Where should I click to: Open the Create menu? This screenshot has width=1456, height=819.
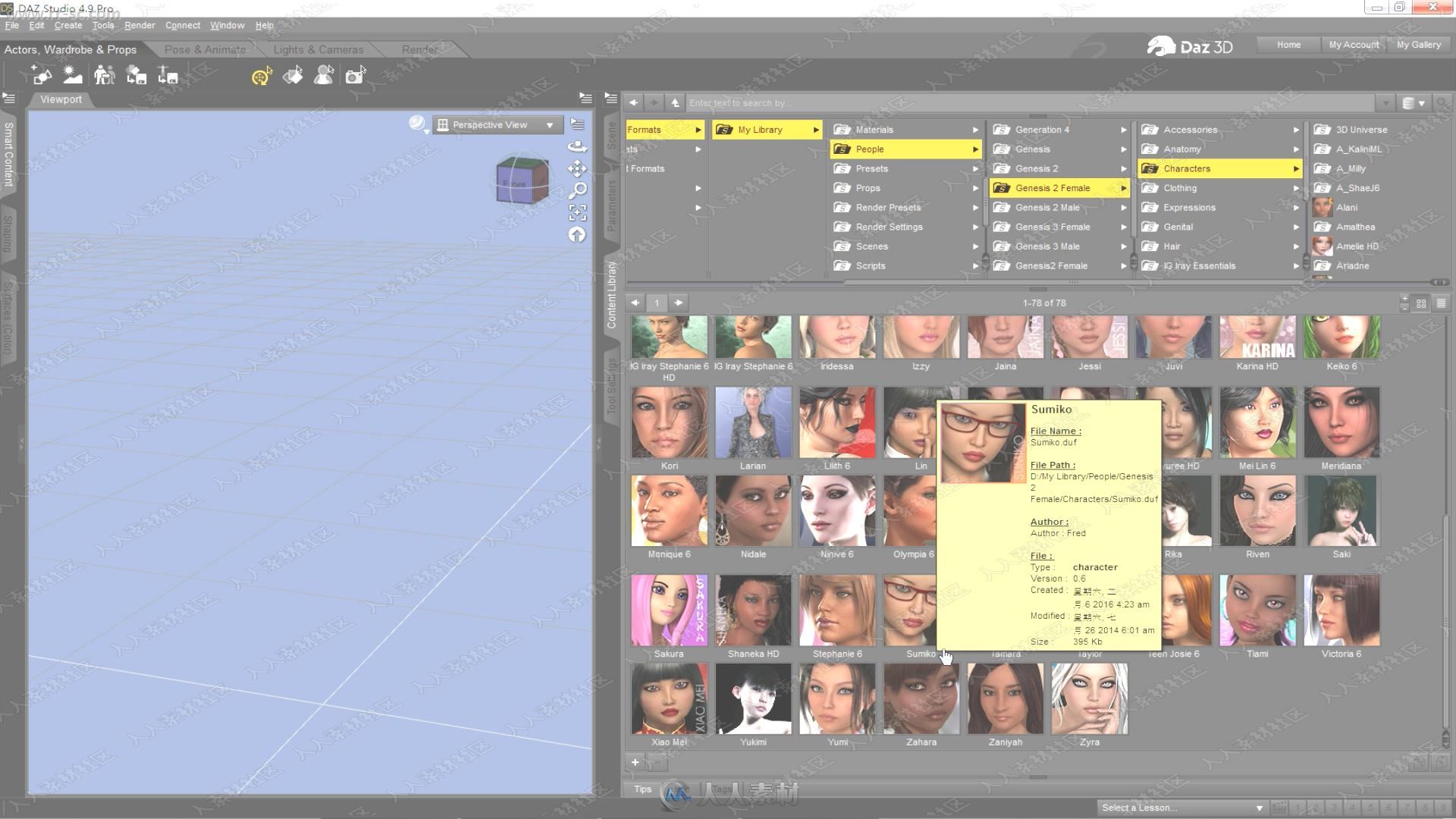tap(68, 25)
